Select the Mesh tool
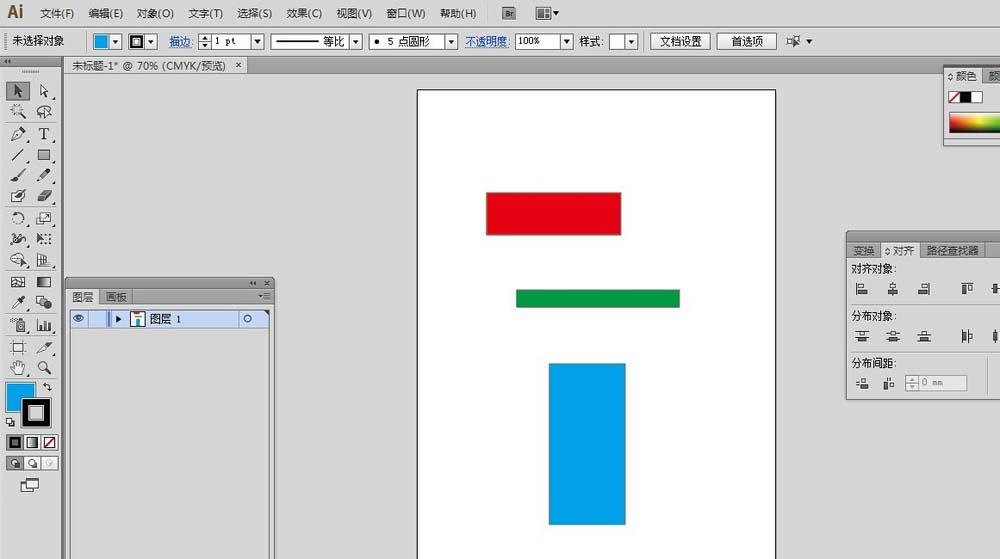This screenshot has width=1000, height=559. [18, 282]
